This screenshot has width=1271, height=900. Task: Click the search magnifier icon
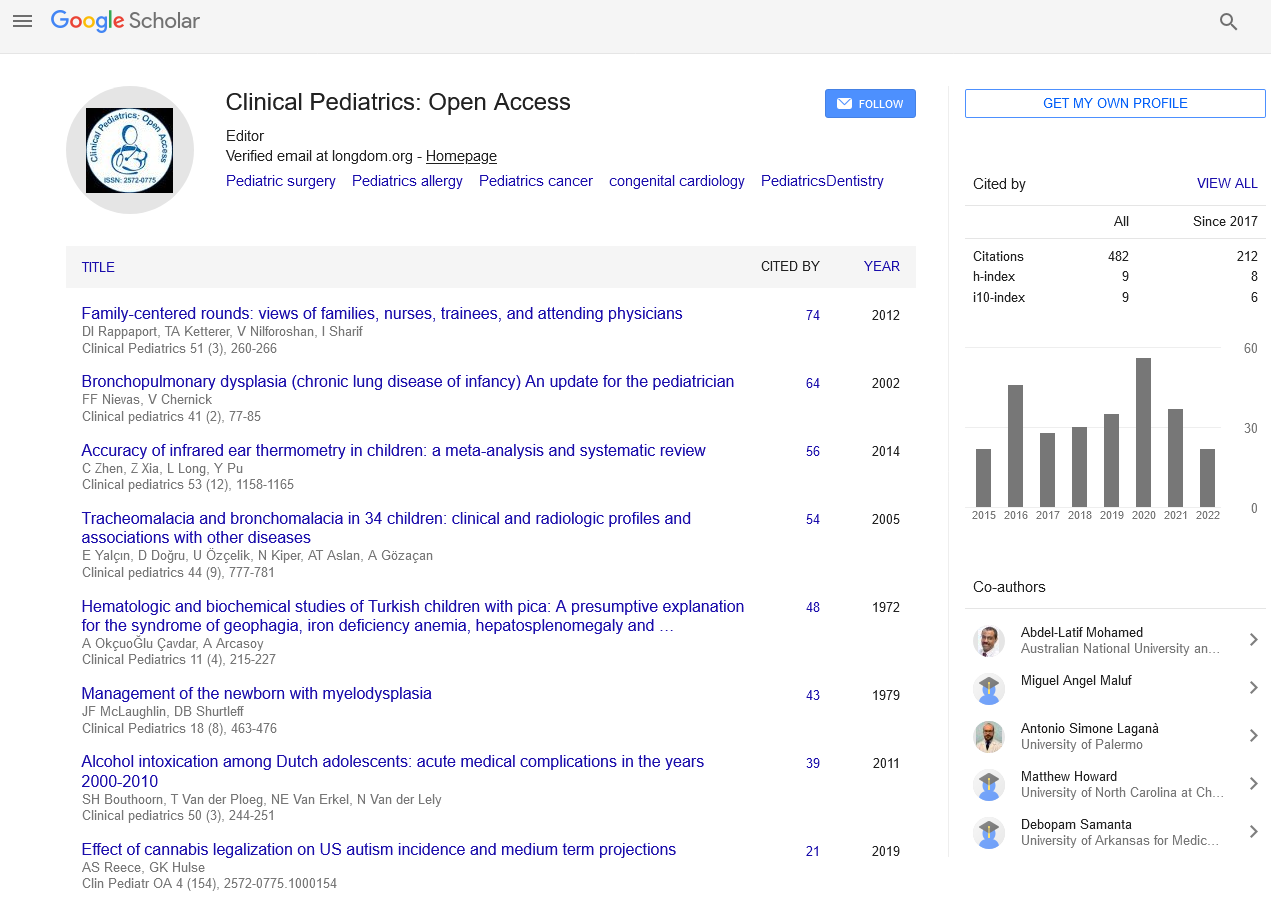point(1229,22)
